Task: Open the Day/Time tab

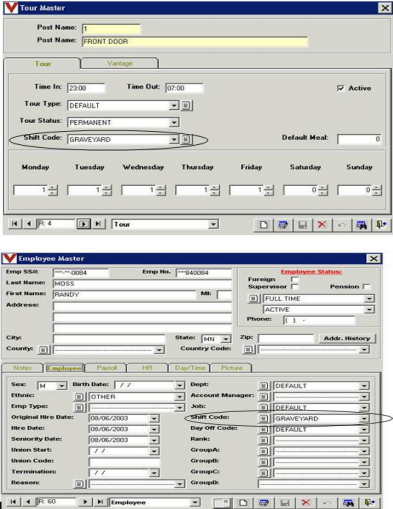Action: (190, 368)
